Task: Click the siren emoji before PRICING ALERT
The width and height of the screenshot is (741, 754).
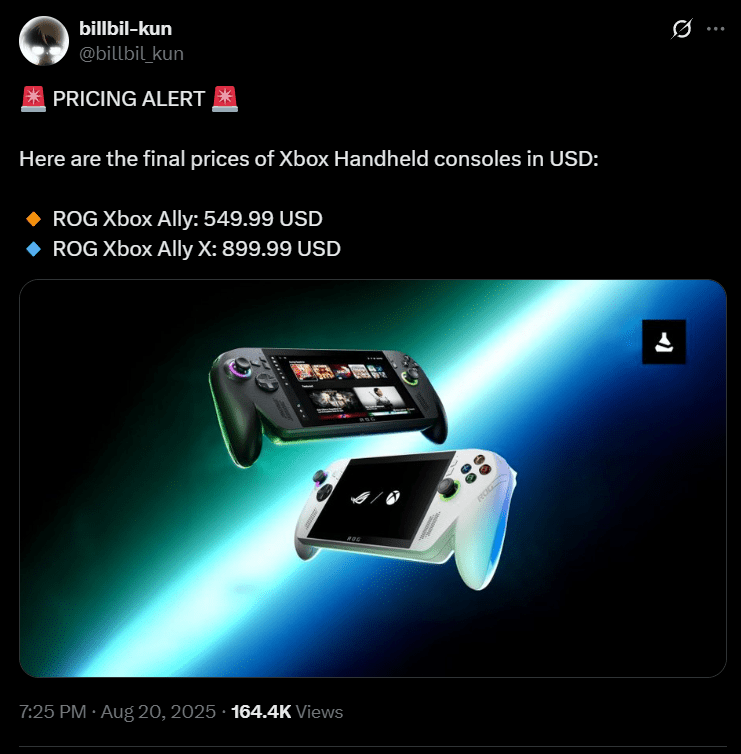Action: click(33, 99)
